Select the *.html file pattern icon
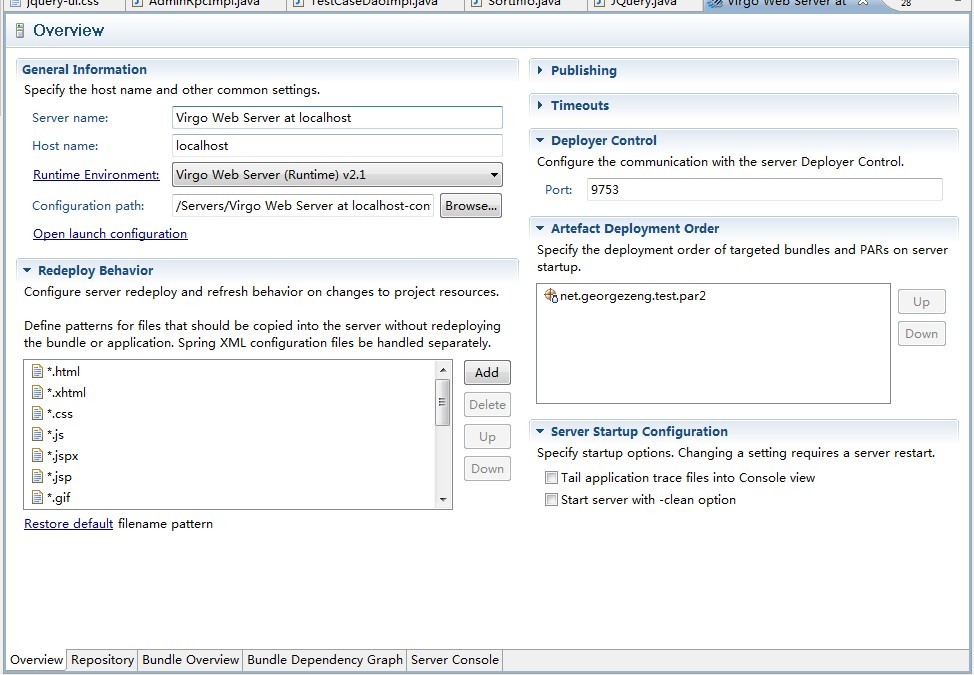Image resolution: width=974 pixels, height=675 pixels. tap(37, 371)
